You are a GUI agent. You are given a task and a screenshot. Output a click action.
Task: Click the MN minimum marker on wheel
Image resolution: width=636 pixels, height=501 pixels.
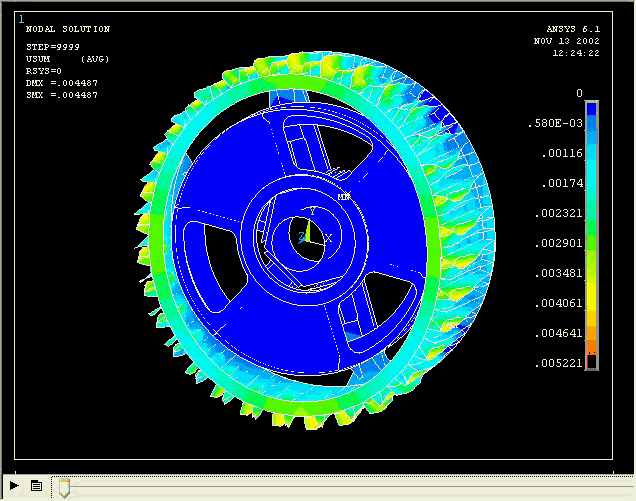click(x=343, y=197)
